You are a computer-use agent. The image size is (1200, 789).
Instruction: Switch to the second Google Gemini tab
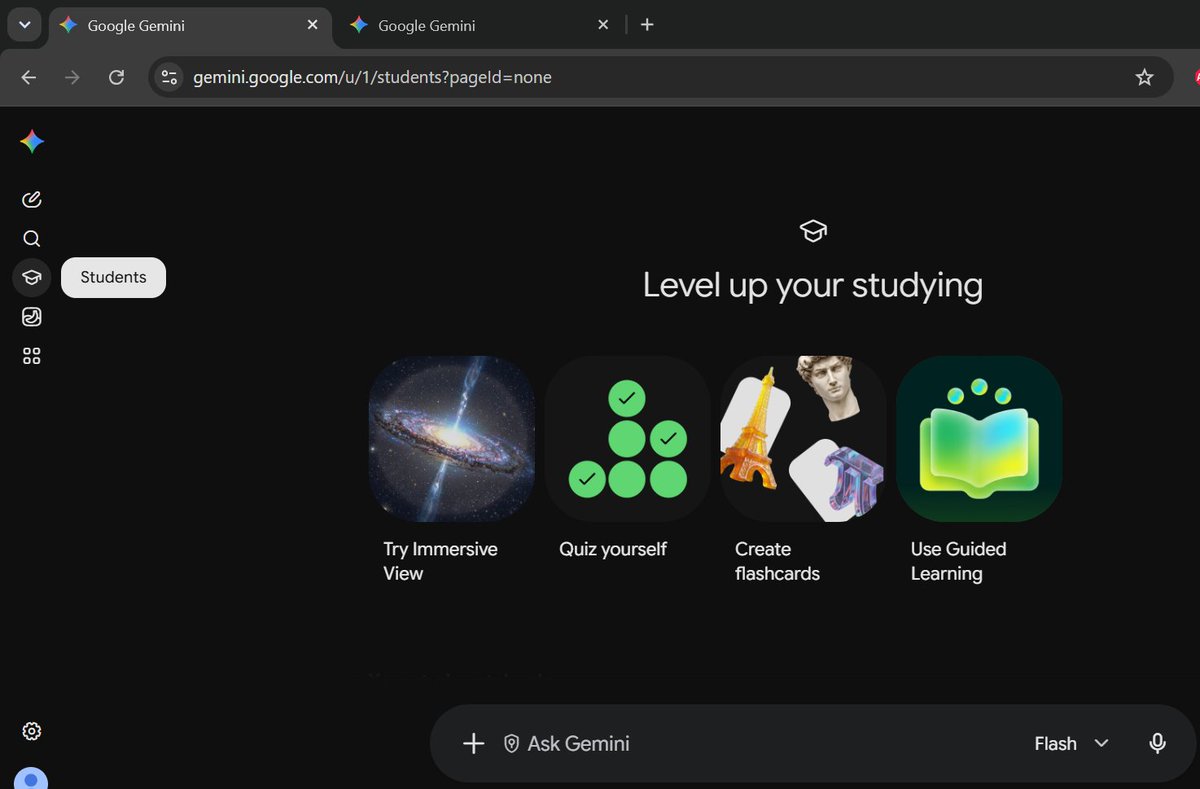coord(478,25)
